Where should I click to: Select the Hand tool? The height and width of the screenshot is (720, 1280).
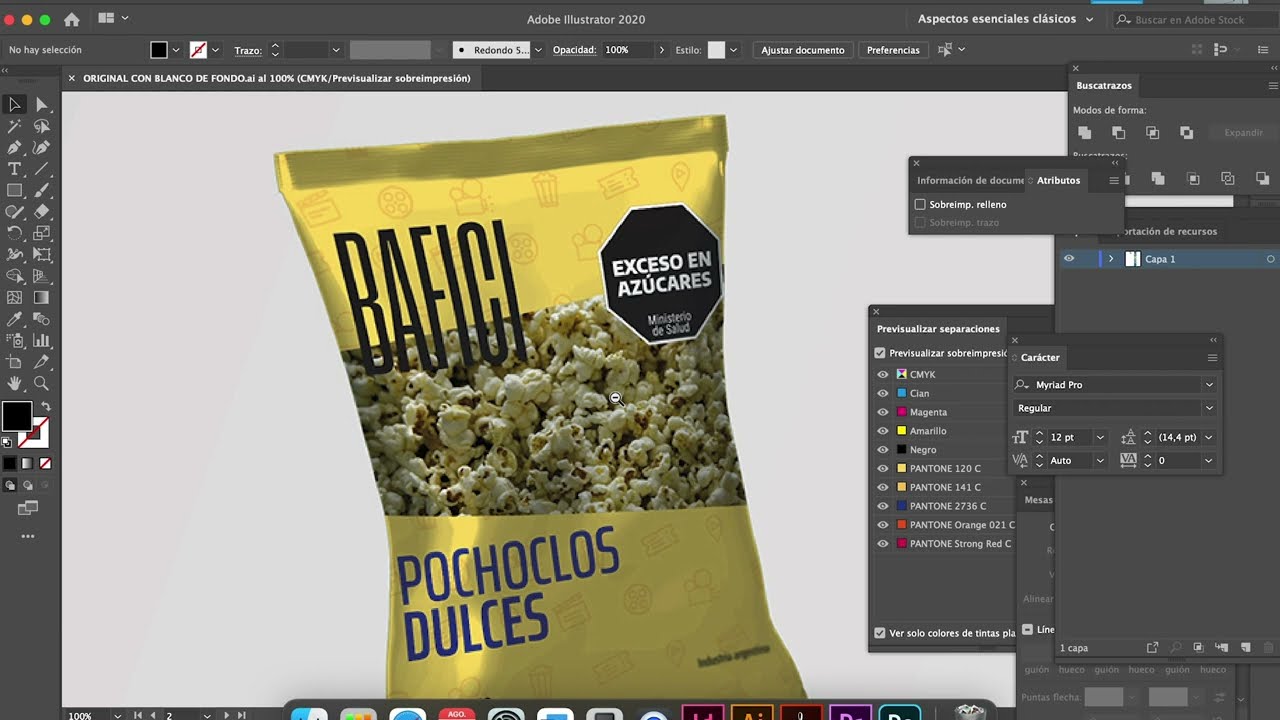tap(15, 383)
